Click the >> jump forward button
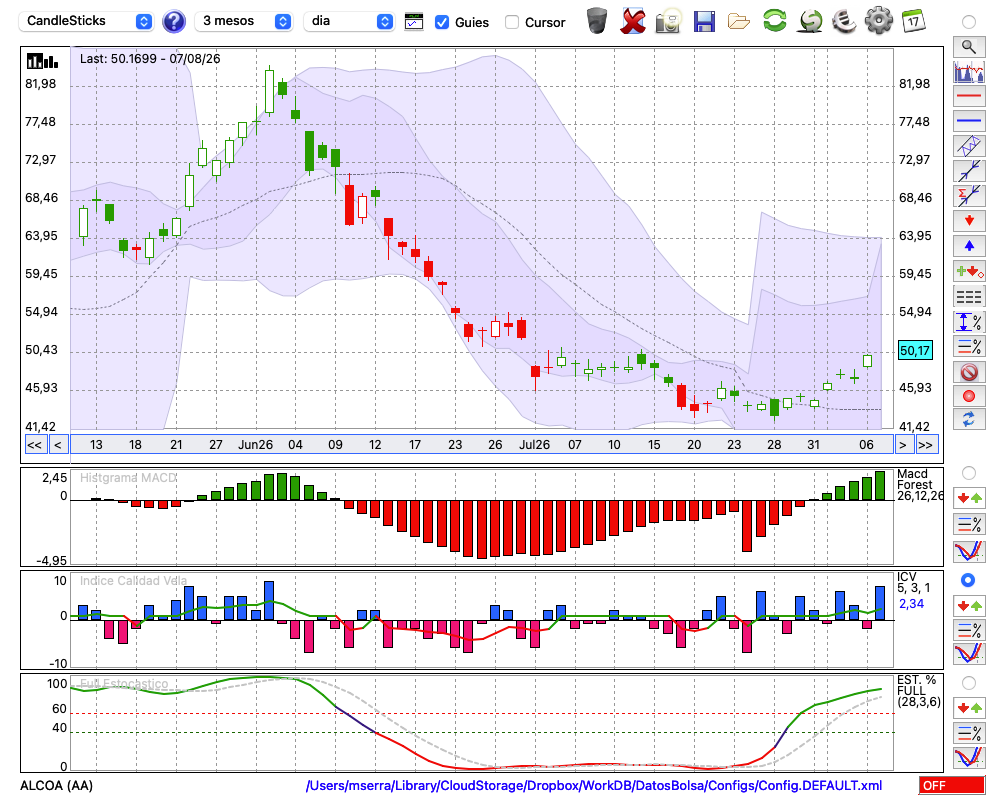1000x800 pixels. coord(927,445)
